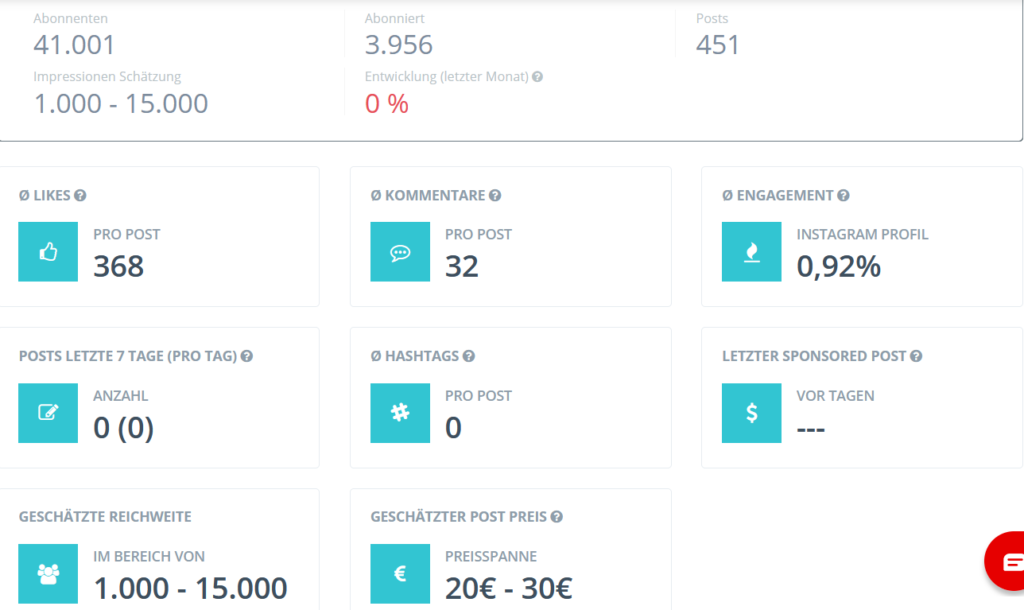Click the hashtags pro post value 0

453,428
